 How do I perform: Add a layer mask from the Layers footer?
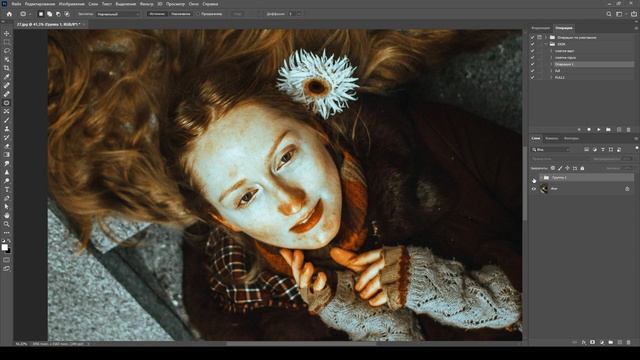(592, 342)
